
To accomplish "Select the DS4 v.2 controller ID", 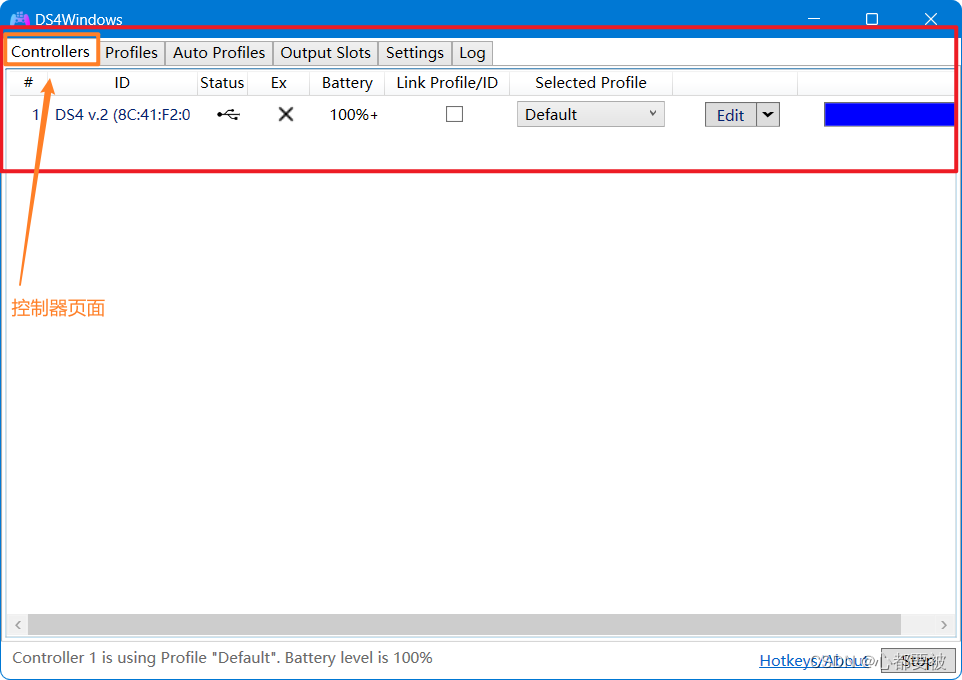I will pos(123,114).
